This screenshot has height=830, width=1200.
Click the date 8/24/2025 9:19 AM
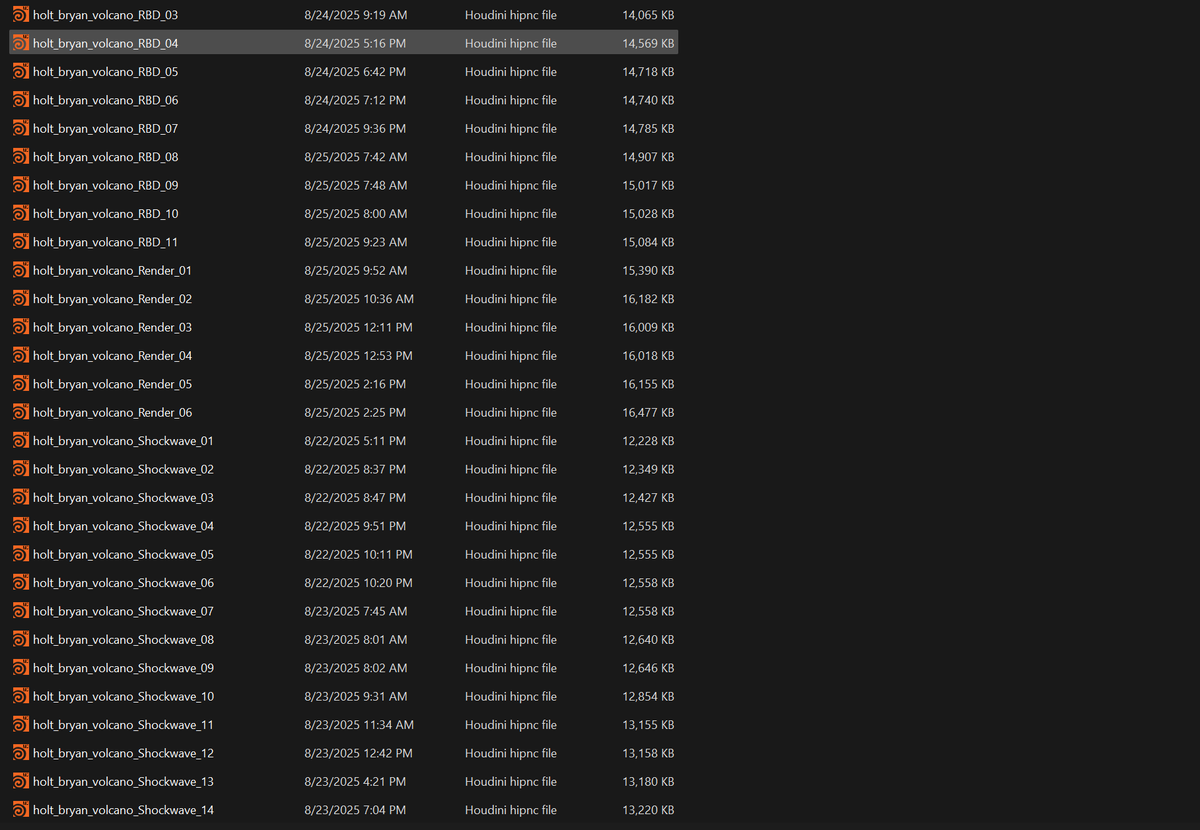355,15
